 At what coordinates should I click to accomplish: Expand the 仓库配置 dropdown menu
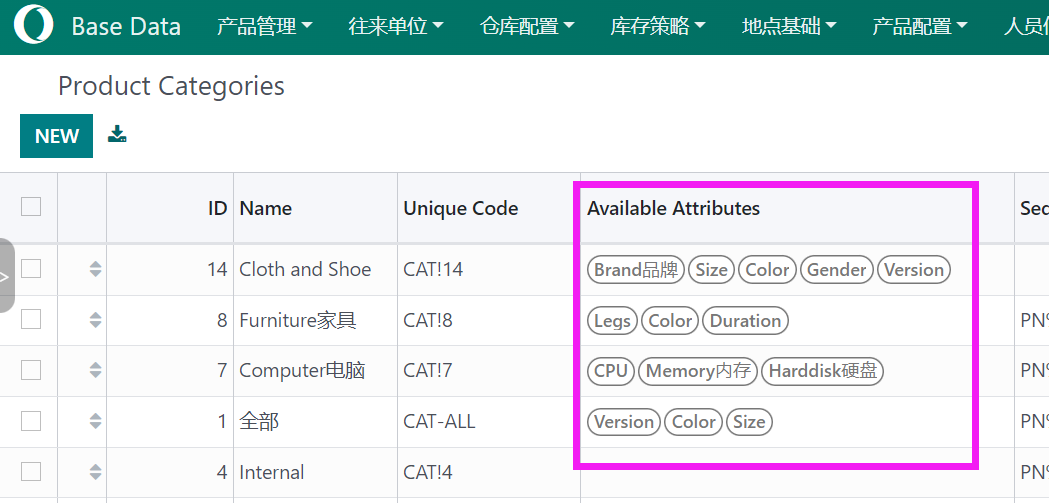527,27
